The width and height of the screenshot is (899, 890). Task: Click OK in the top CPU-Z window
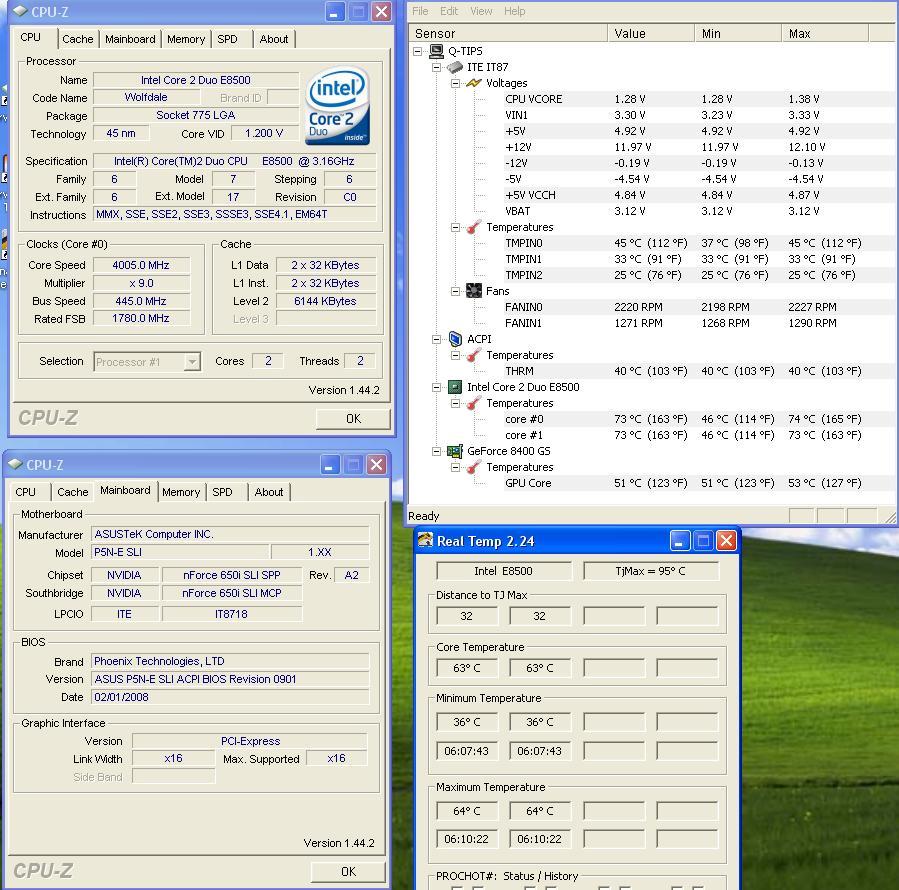point(353,419)
